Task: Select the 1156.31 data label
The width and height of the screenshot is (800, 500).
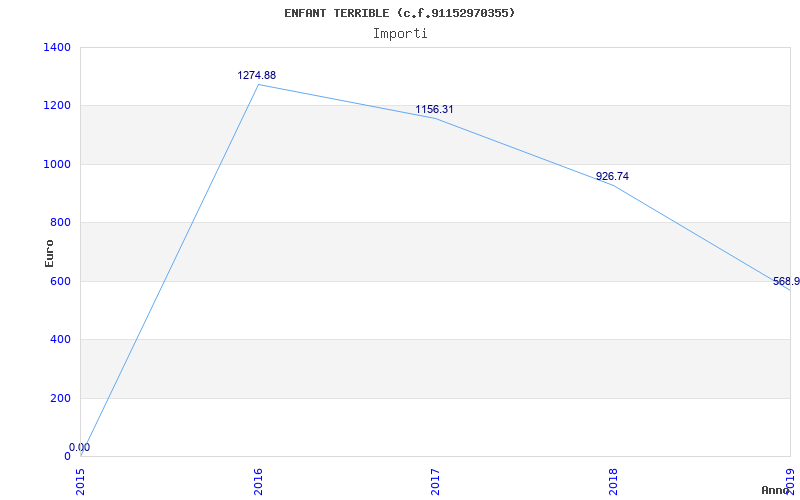Action: coord(434,109)
